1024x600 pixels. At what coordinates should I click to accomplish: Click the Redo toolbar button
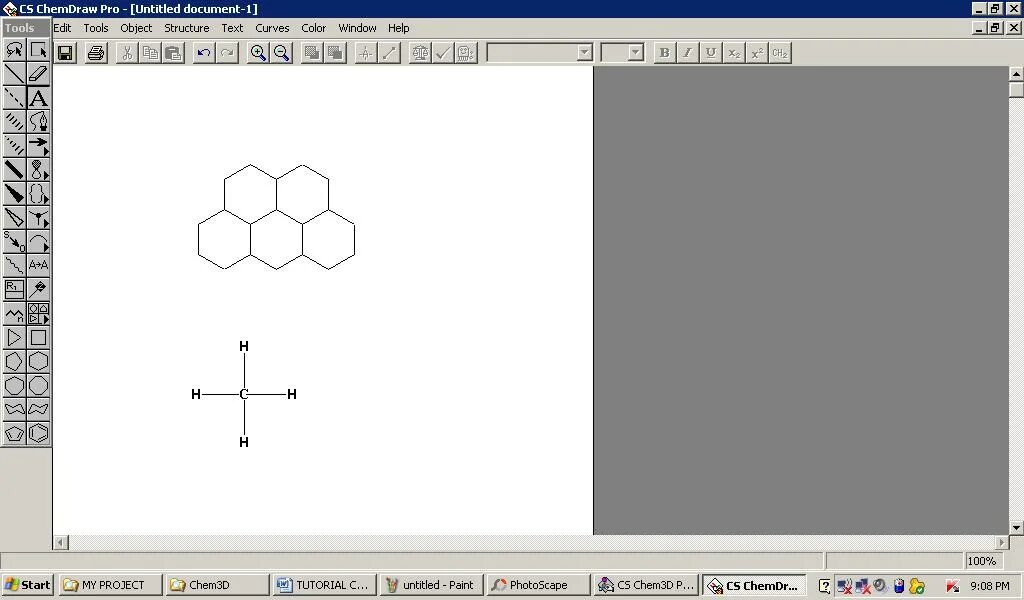(x=227, y=53)
